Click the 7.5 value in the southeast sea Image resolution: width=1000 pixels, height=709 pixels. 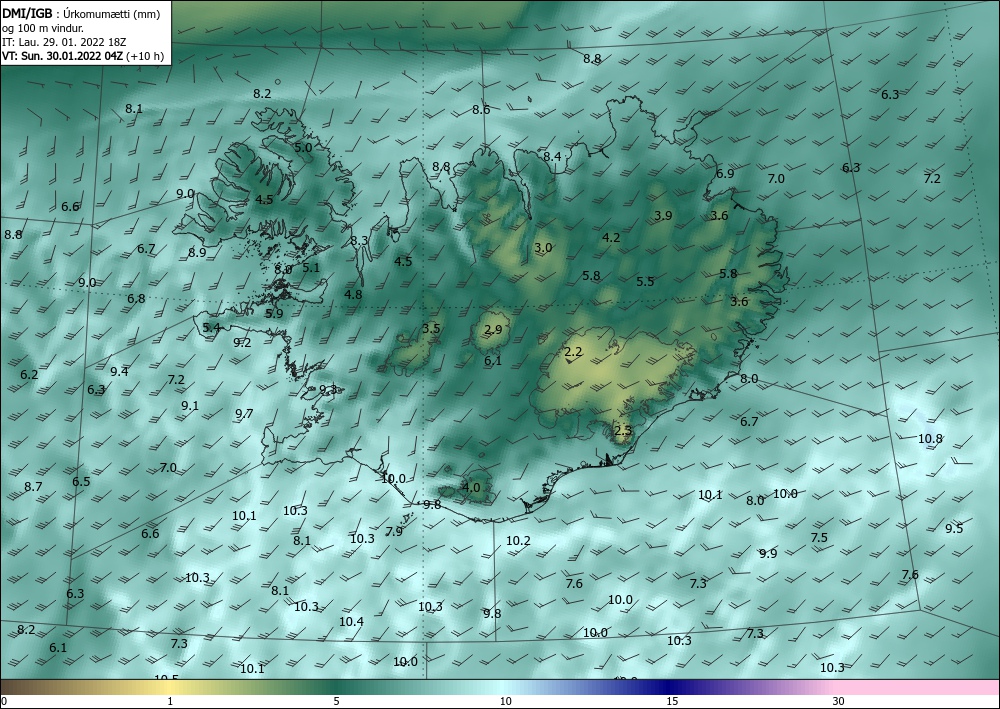pyautogui.click(x=819, y=537)
